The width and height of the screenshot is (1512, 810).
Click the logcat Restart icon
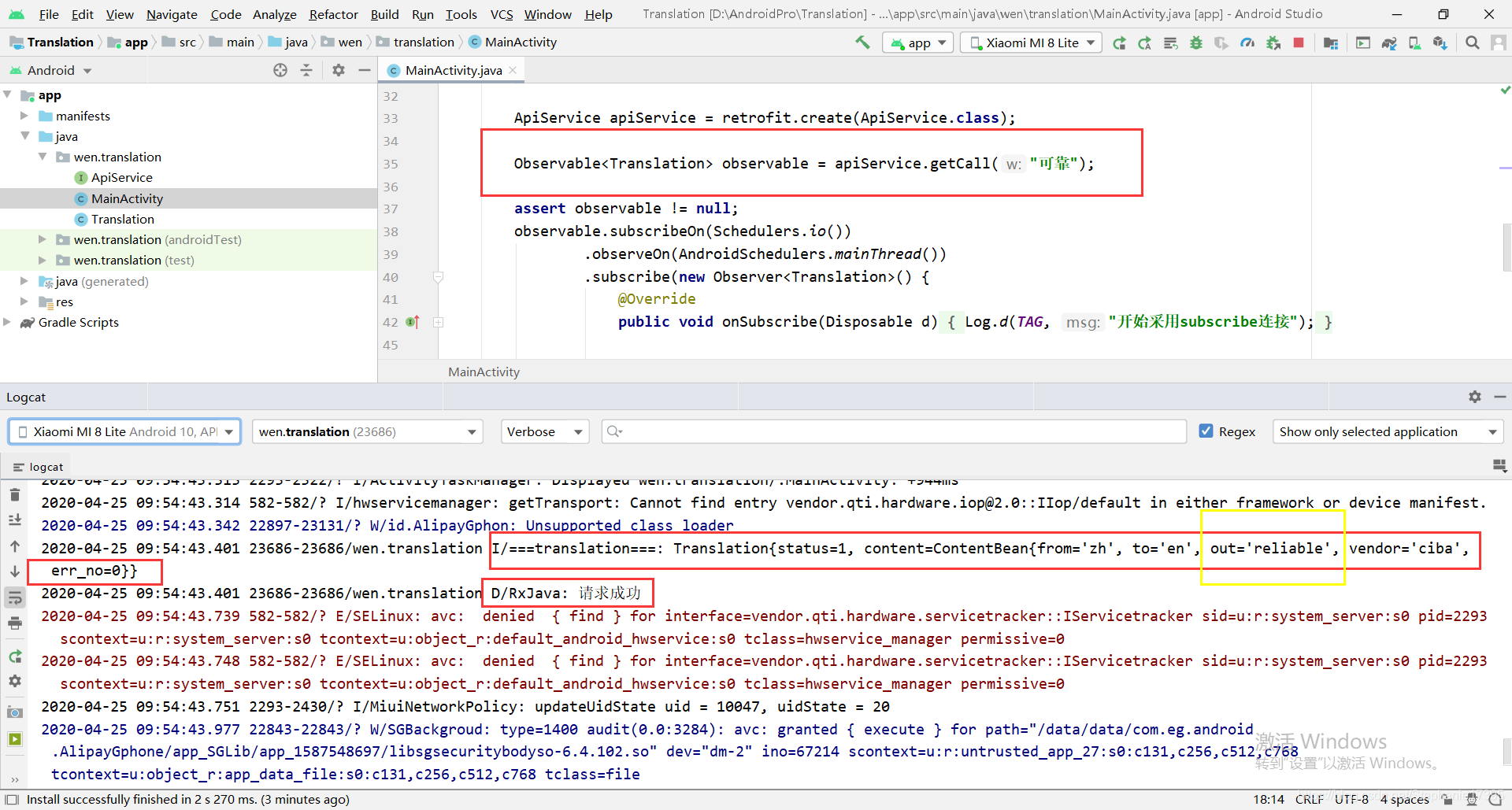(15, 656)
